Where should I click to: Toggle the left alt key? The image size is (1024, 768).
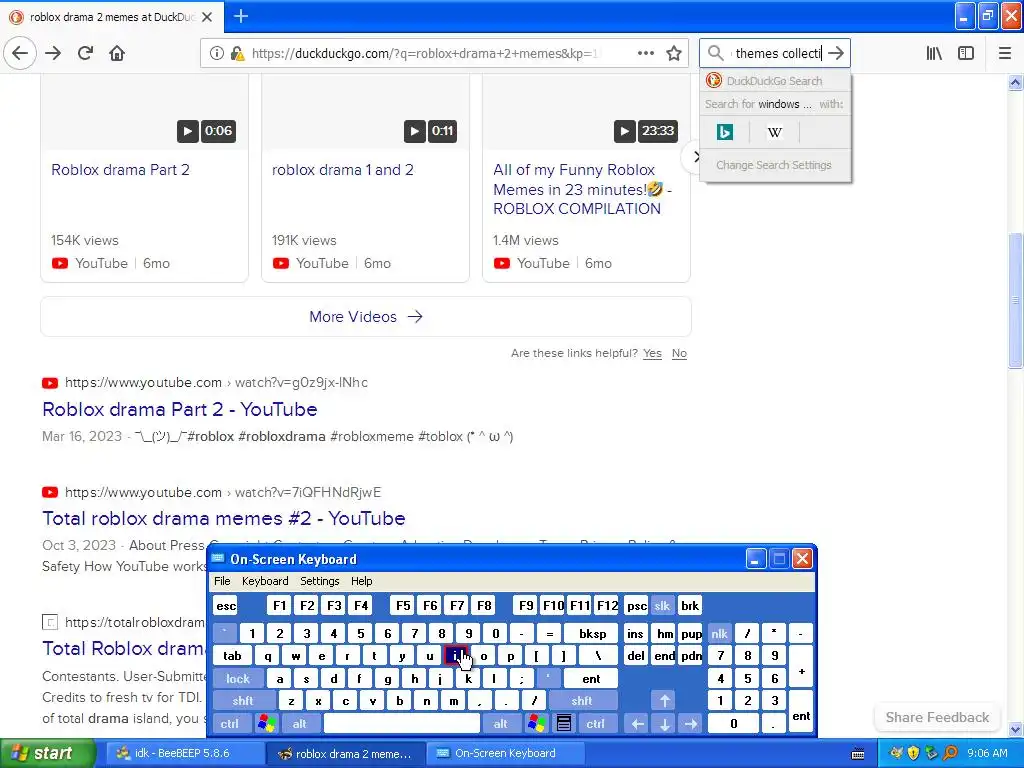pos(299,724)
